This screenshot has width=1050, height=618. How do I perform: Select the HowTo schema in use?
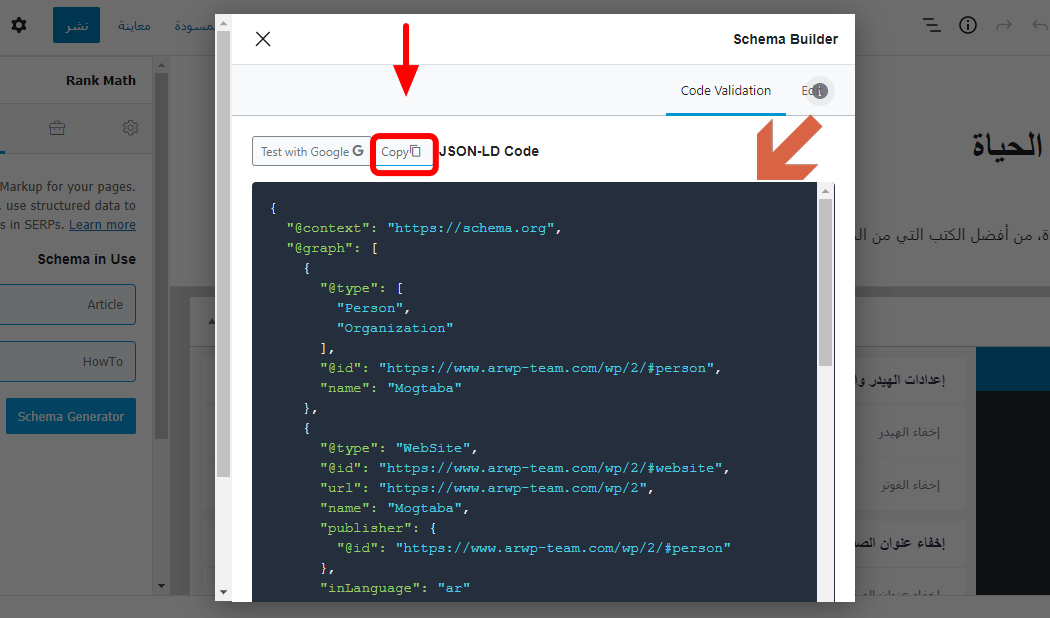[x=68, y=361]
